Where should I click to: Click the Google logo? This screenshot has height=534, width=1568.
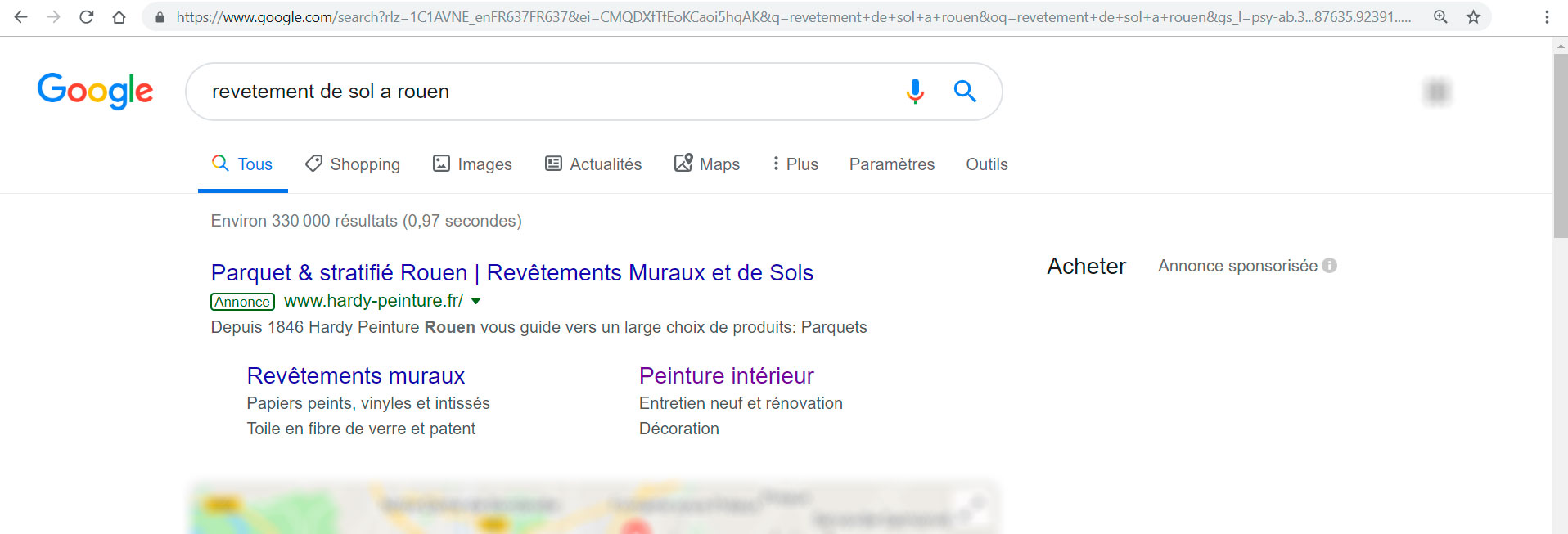(x=95, y=91)
